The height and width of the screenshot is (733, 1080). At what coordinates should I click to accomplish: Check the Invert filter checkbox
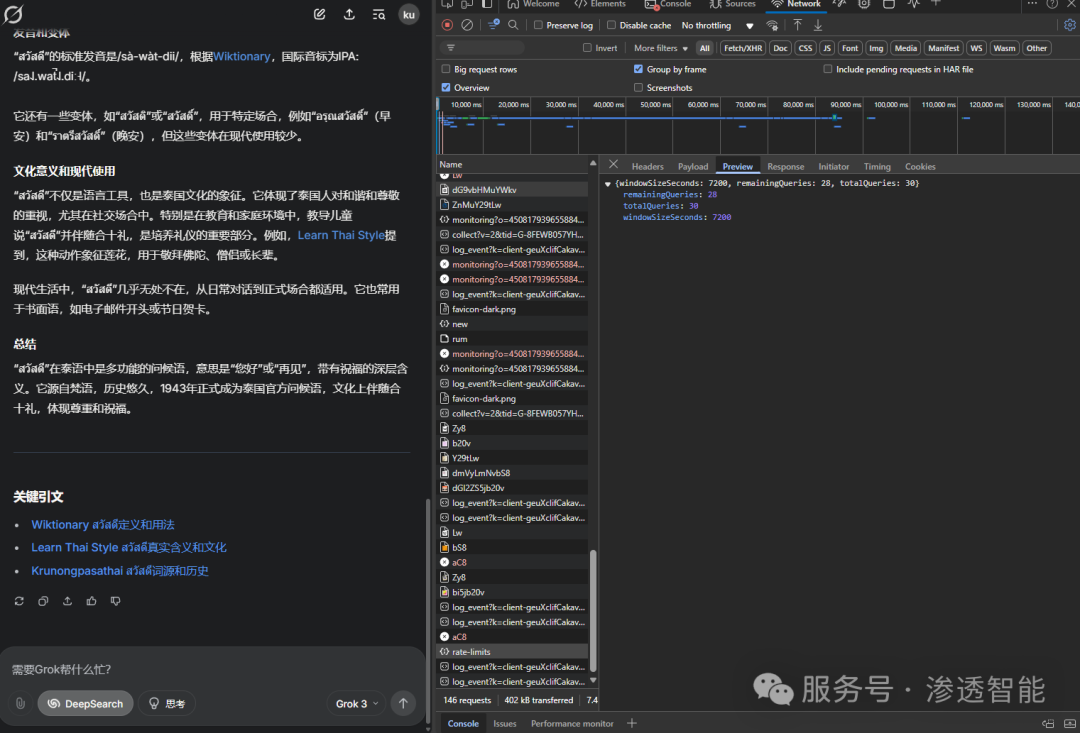pos(588,48)
